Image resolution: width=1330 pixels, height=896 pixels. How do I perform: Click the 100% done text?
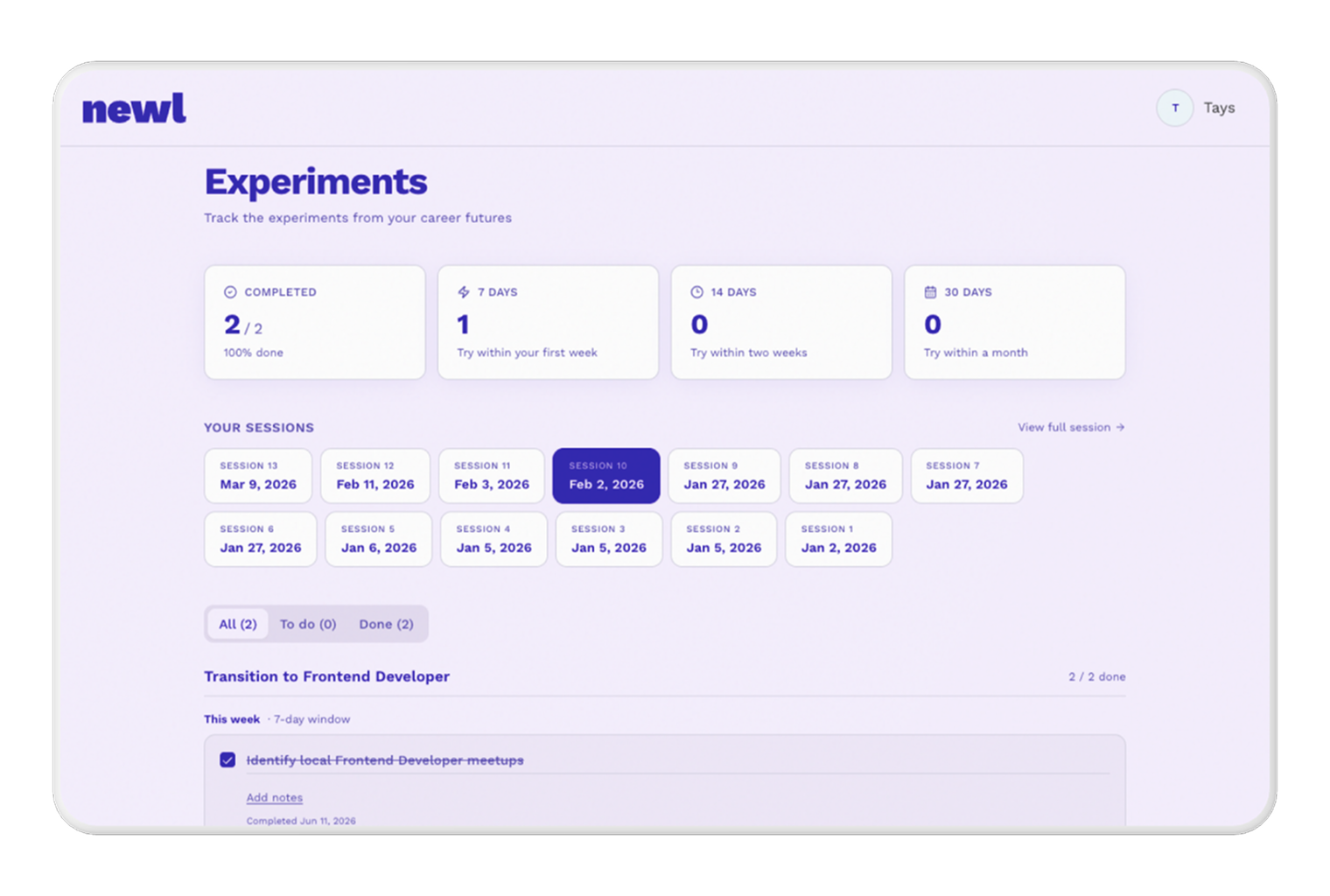[254, 353]
